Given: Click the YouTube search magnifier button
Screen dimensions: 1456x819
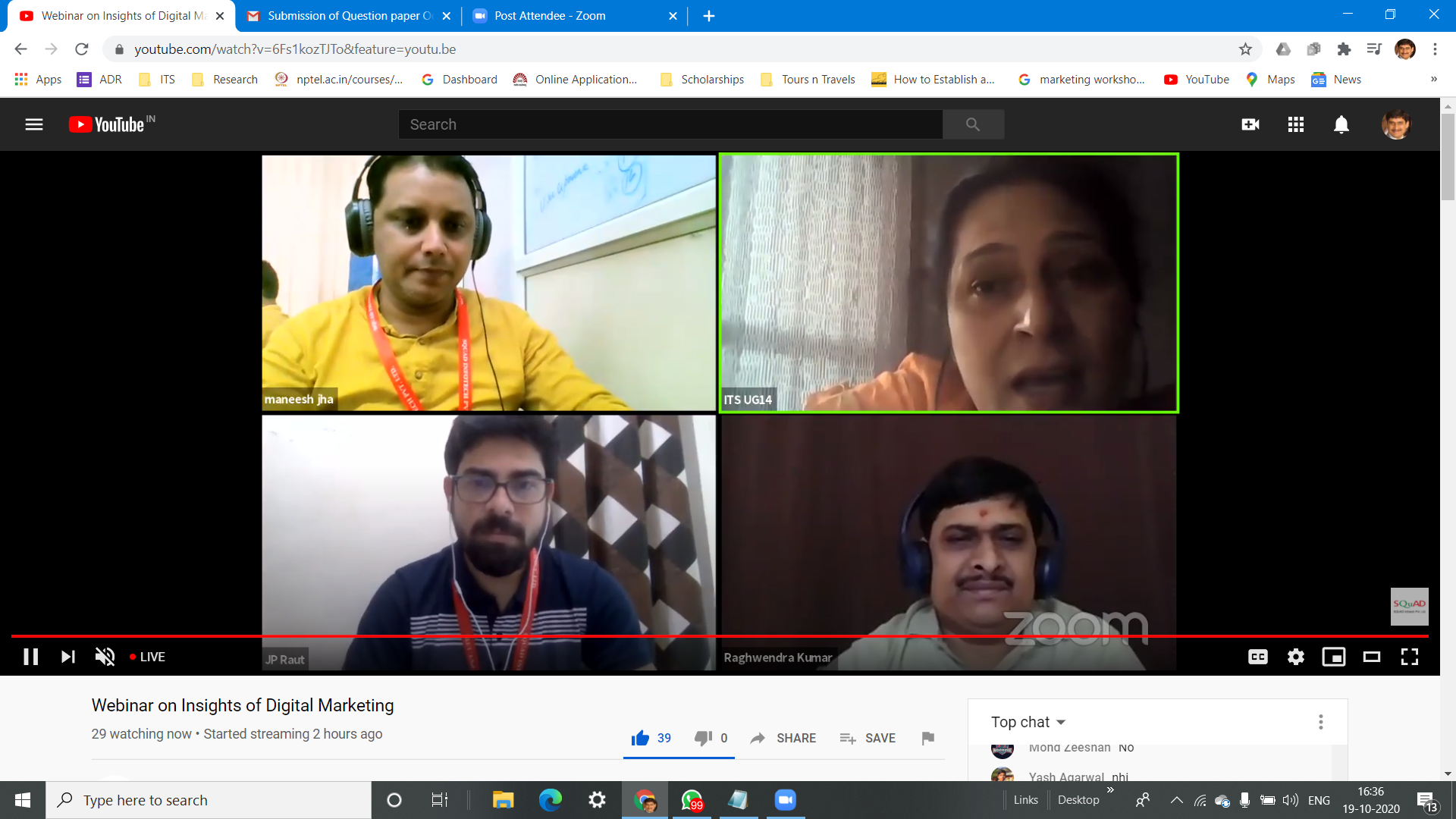Looking at the screenshot, I should coord(973,124).
